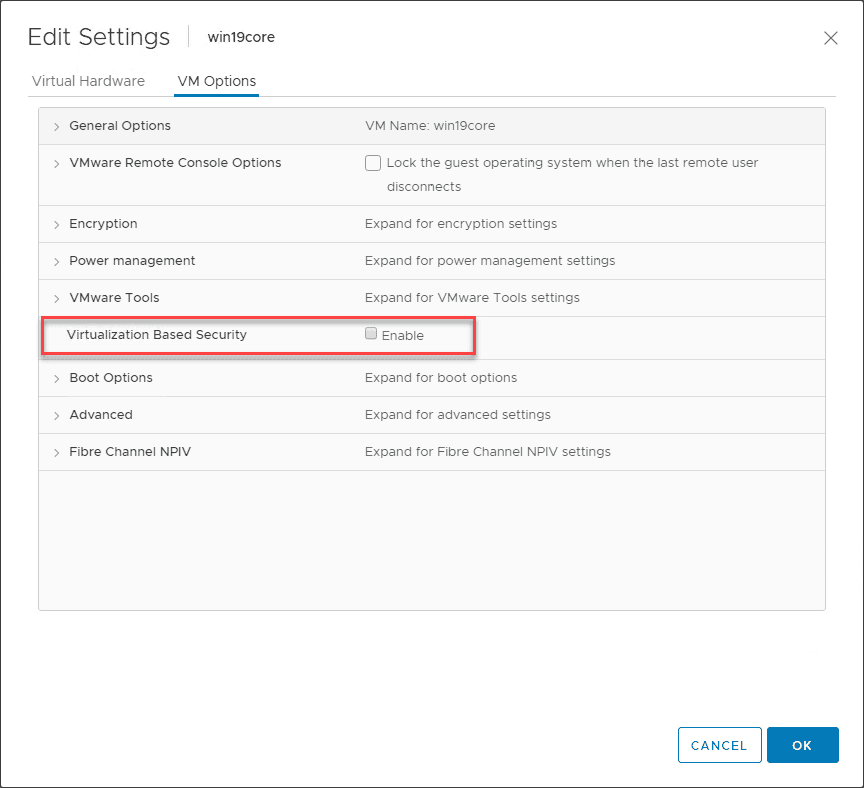The height and width of the screenshot is (788, 864).
Task: Select the VM Options tab
Action: coord(216,82)
